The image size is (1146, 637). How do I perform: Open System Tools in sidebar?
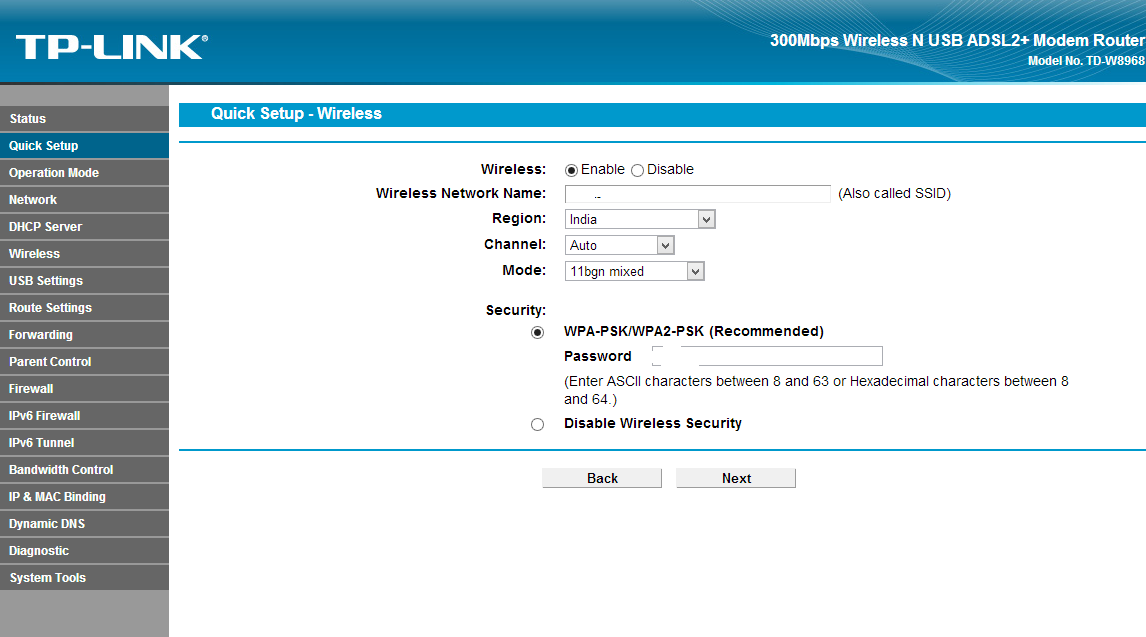84,578
